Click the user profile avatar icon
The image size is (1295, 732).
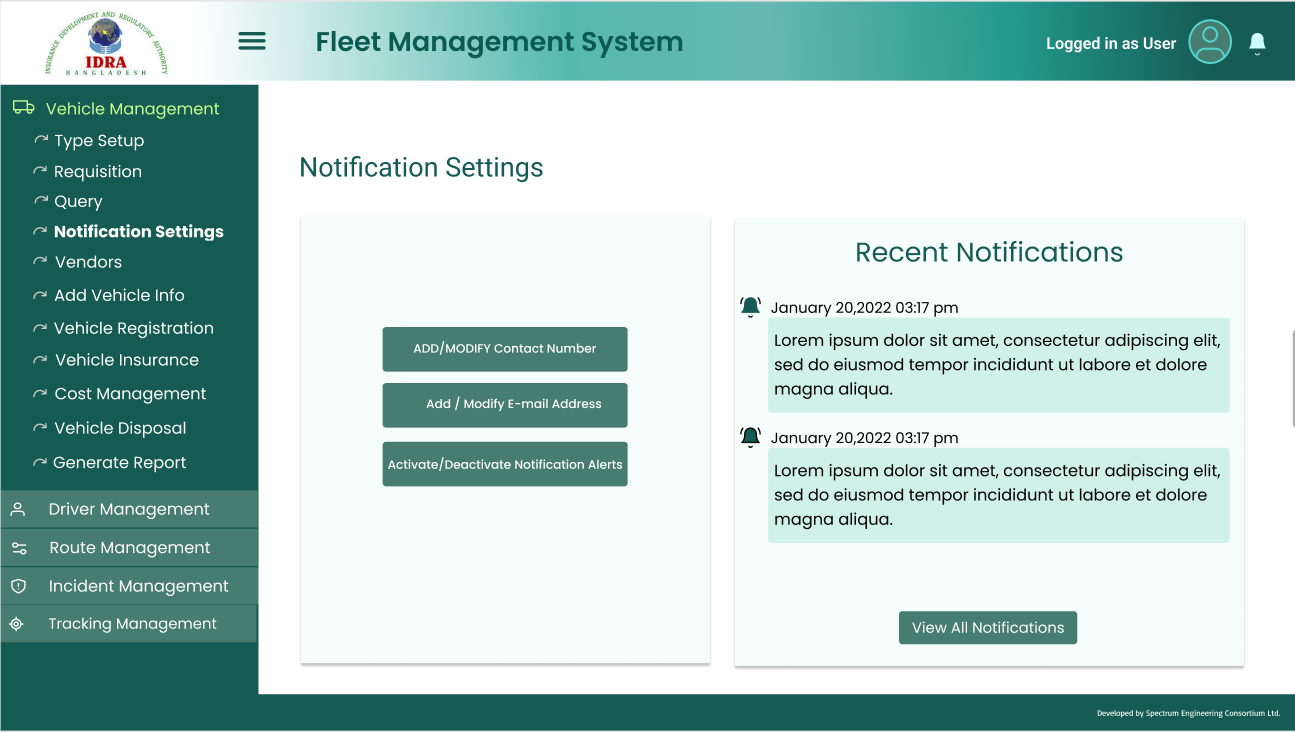[1210, 42]
